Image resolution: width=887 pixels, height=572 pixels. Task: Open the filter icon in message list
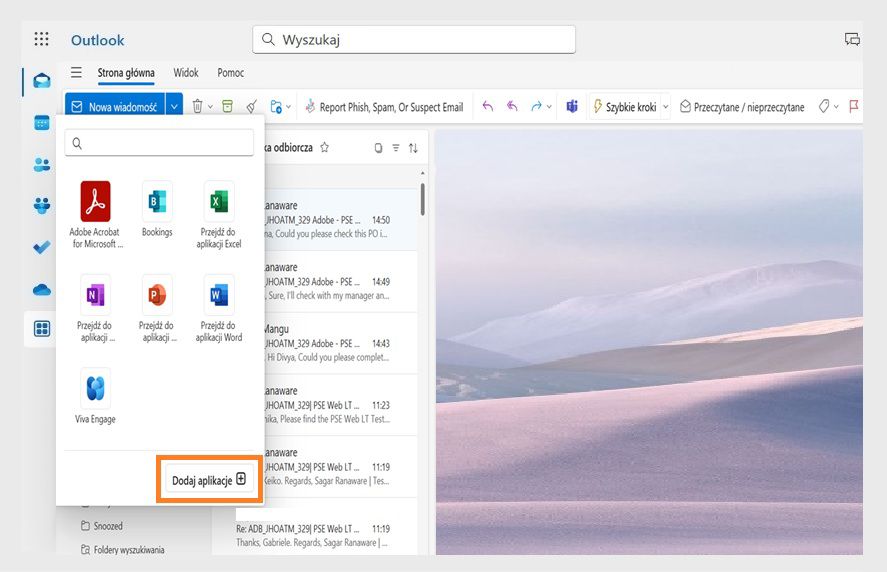396,148
